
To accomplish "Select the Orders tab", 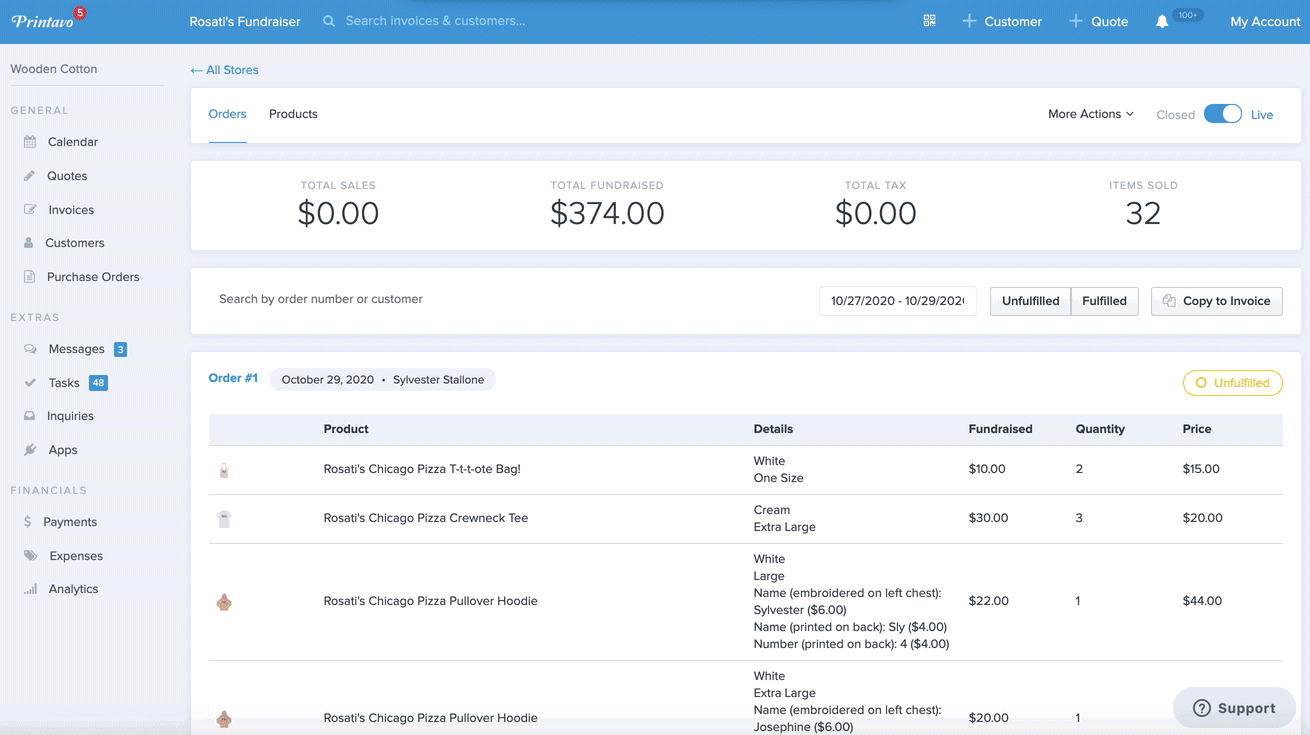I will coord(227,114).
